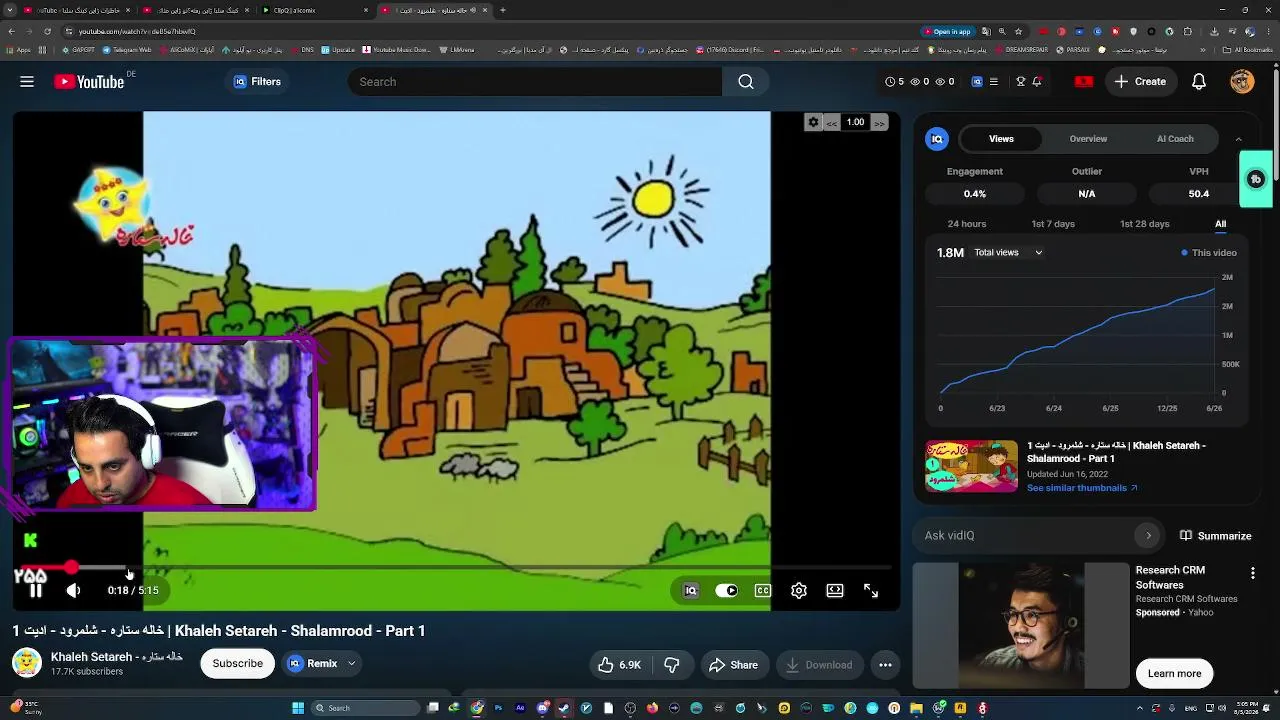Click the Create button
This screenshot has width=1280, height=720.
(1140, 82)
